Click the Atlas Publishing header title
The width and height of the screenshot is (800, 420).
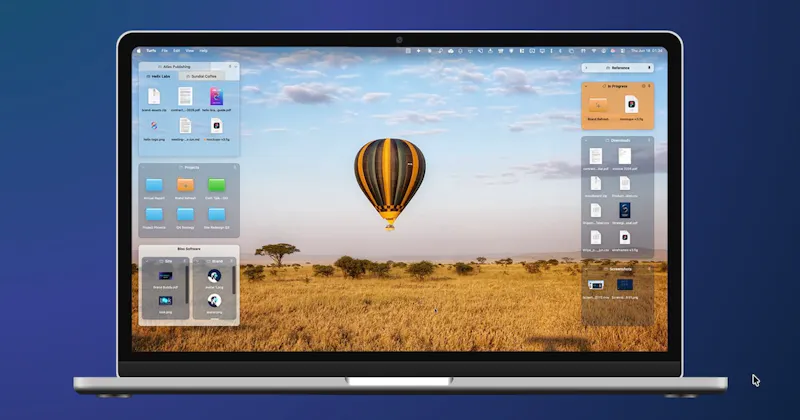tap(178, 67)
